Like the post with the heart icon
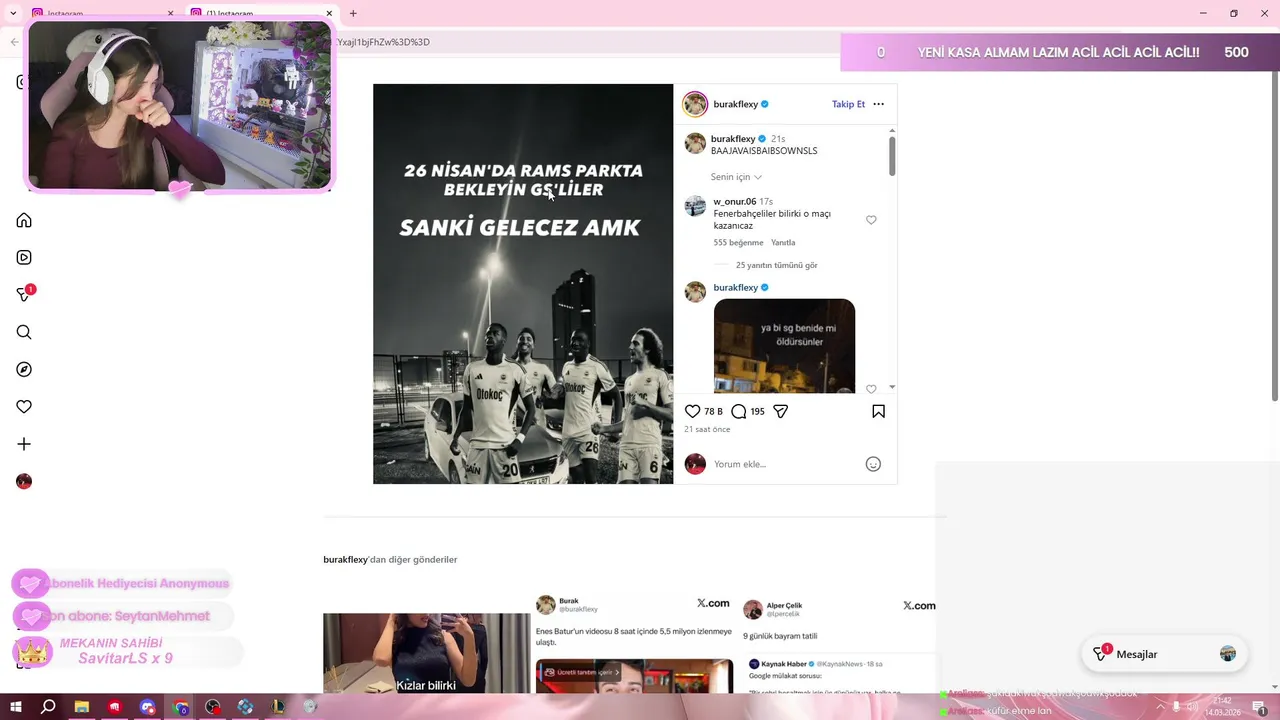The width and height of the screenshot is (1280, 720). pyautogui.click(x=692, y=411)
